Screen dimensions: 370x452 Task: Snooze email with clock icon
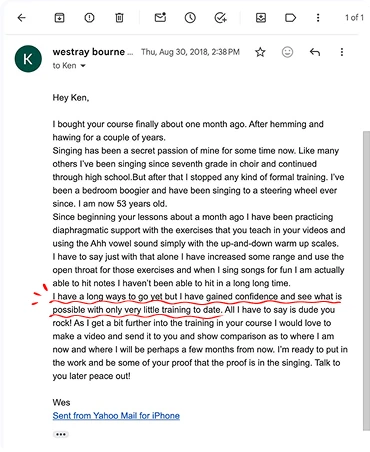tap(190, 18)
